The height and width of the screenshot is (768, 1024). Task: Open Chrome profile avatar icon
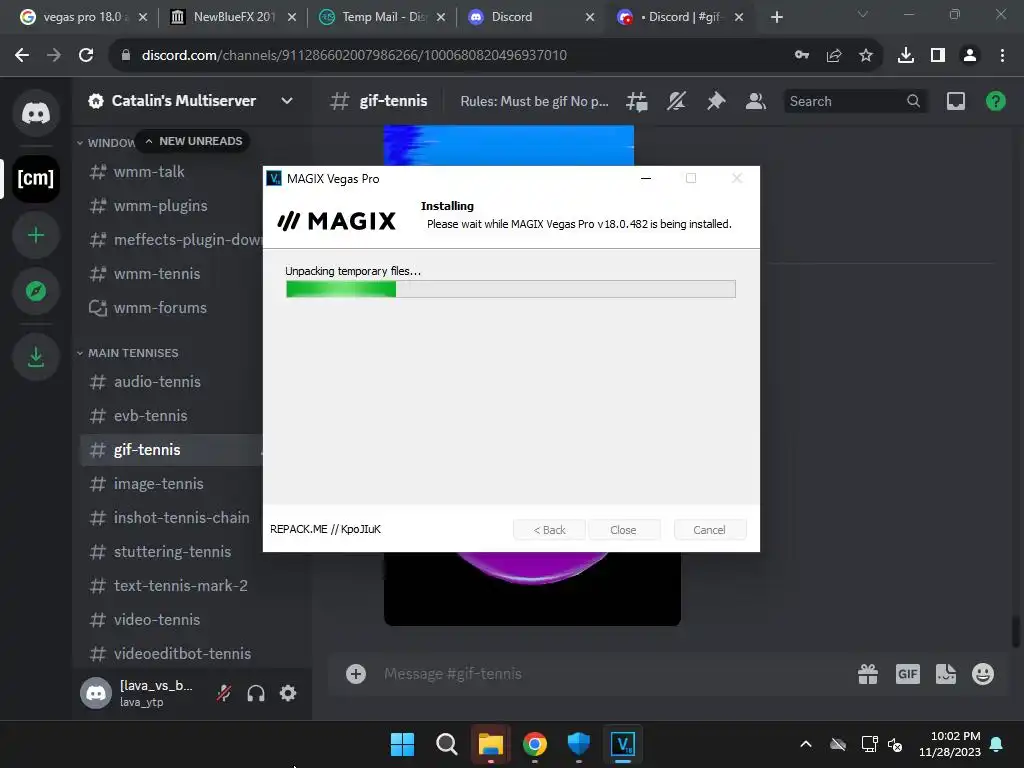tap(970, 56)
